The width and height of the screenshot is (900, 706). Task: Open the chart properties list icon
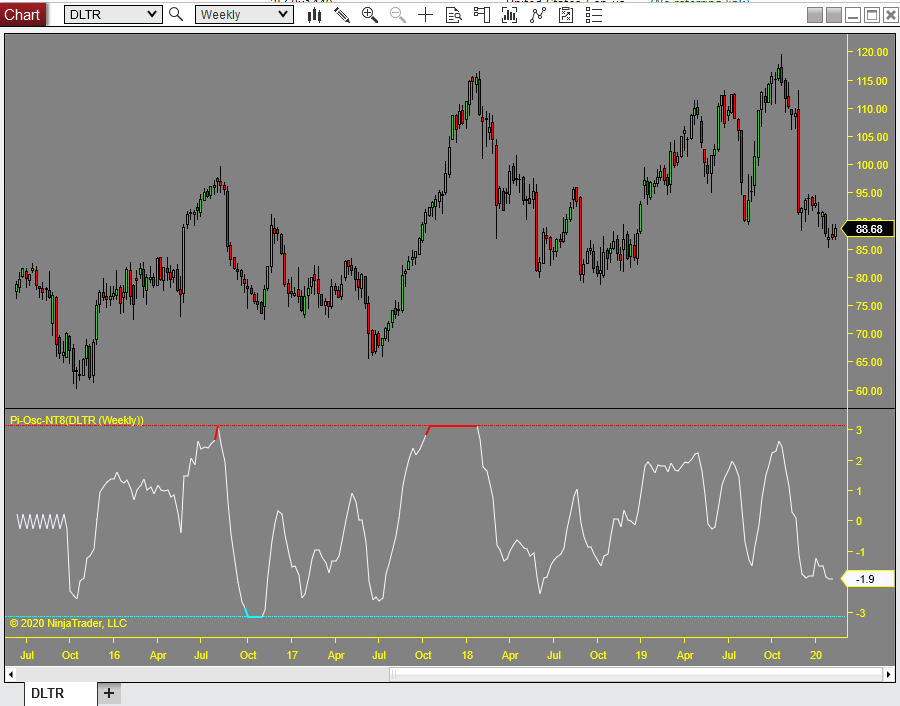click(567, 14)
